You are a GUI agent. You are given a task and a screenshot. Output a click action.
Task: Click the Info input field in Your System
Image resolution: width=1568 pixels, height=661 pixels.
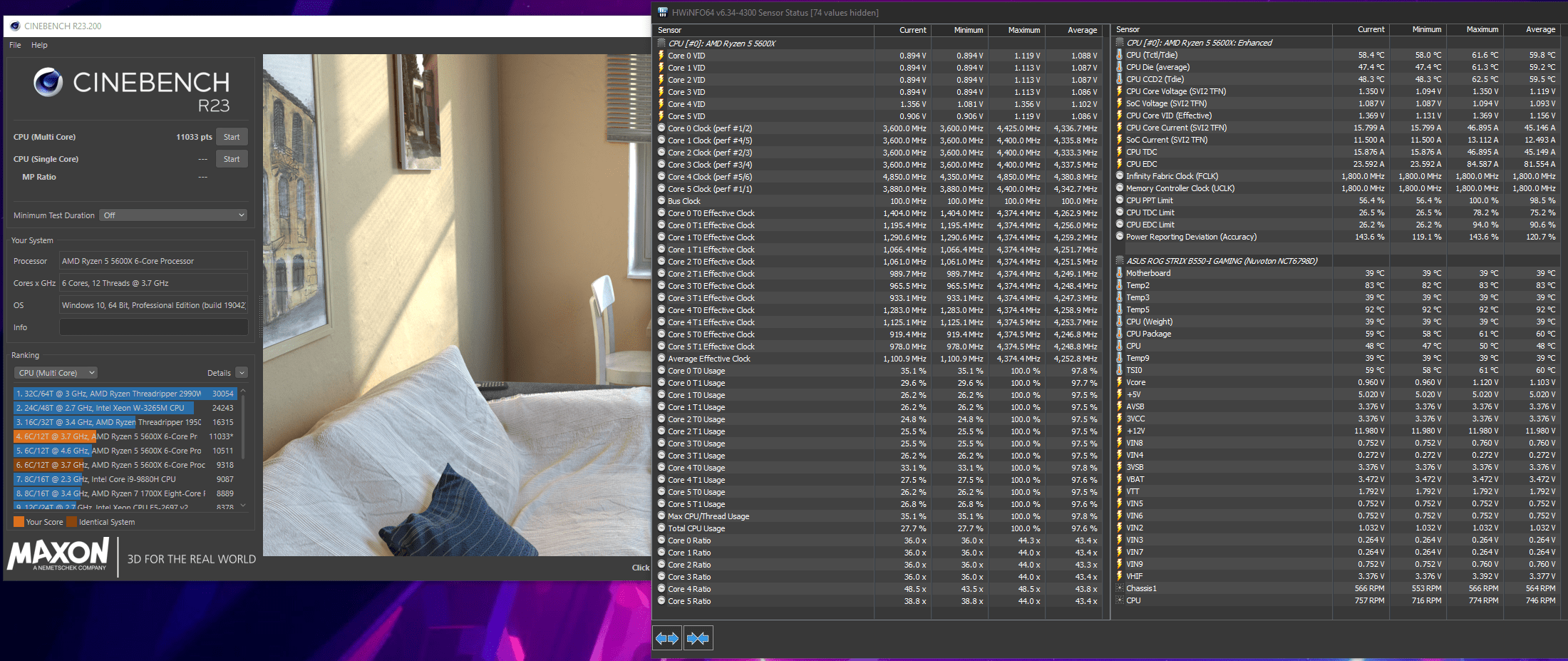153,327
